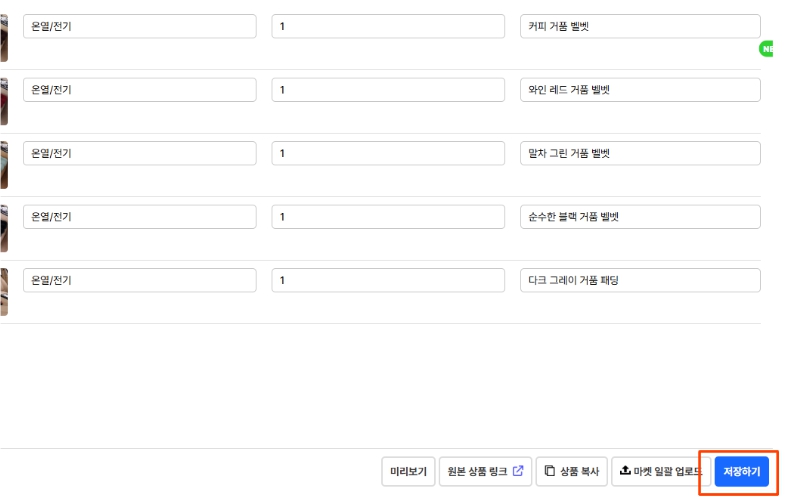Screen dimensions: 785x502
Task: Click the copy icon on 상품 복사
Action: click(550, 471)
